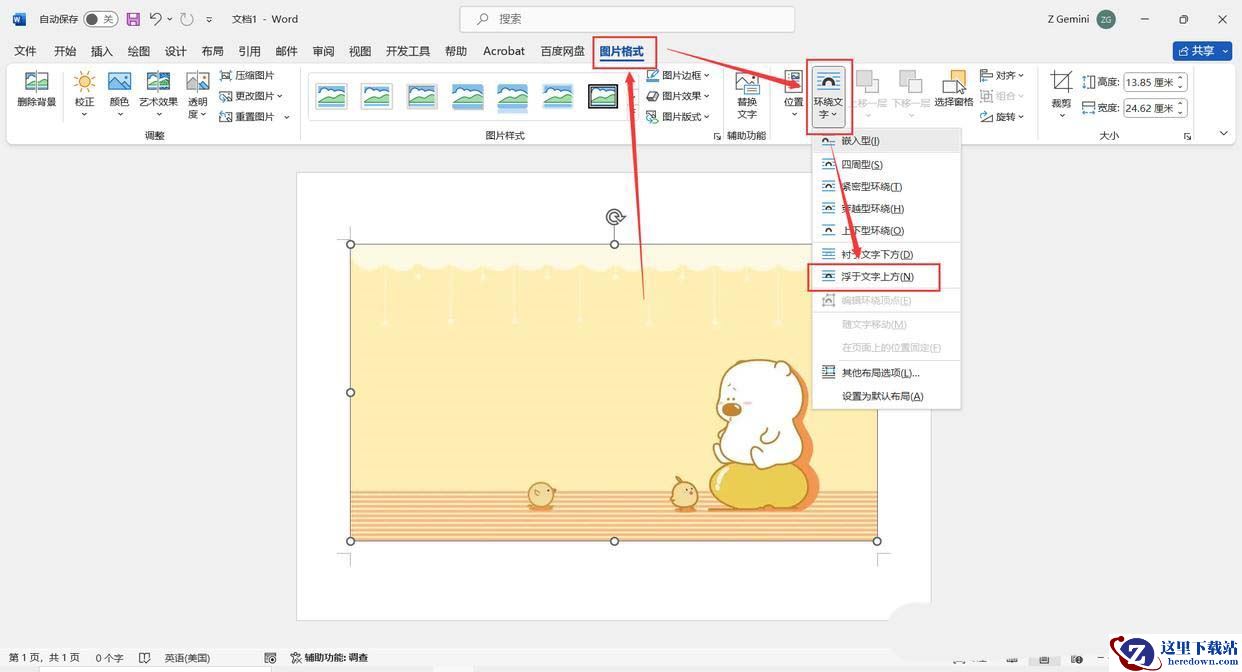Click the Width spinner arrows

tap(1181, 108)
